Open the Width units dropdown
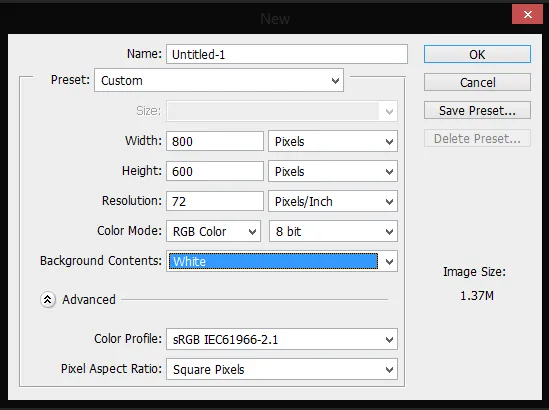 coord(333,141)
